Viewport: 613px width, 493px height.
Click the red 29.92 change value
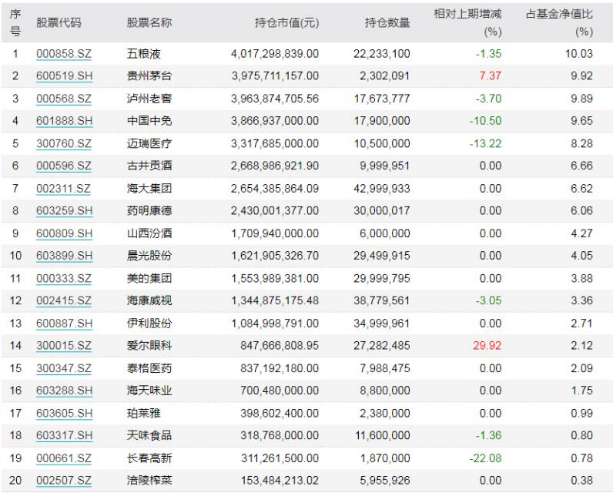(487, 346)
